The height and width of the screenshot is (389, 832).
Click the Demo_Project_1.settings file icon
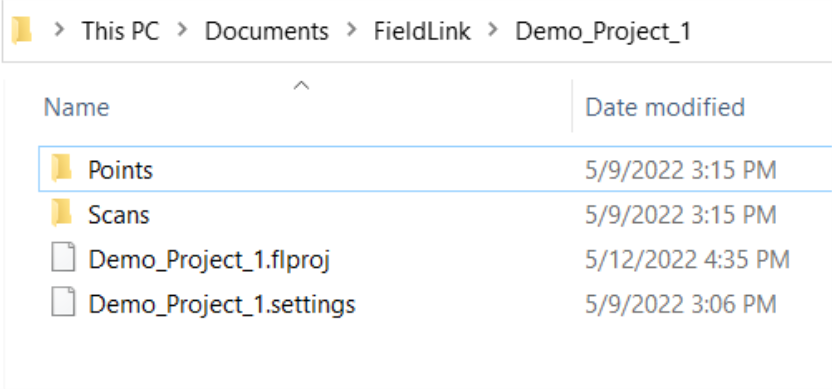(63, 303)
